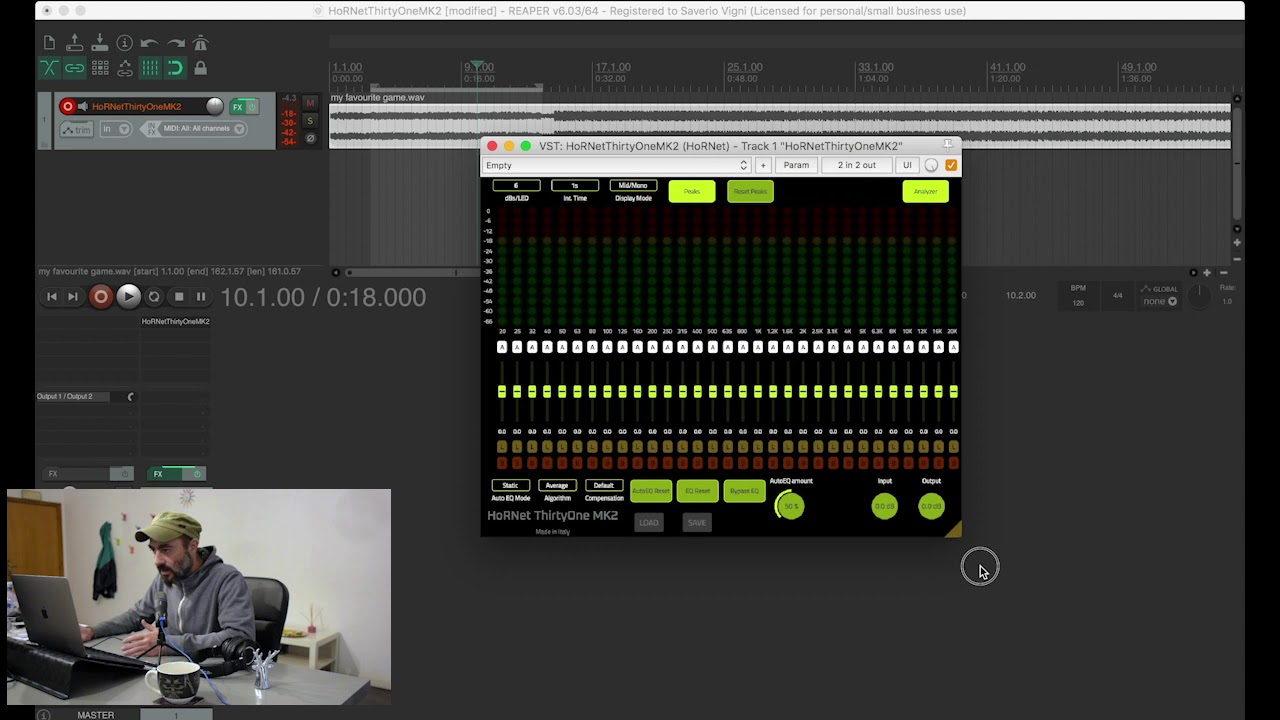The image size is (1280, 720).
Task: Bypass track FX with power icon
Action: (x=252, y=106)
